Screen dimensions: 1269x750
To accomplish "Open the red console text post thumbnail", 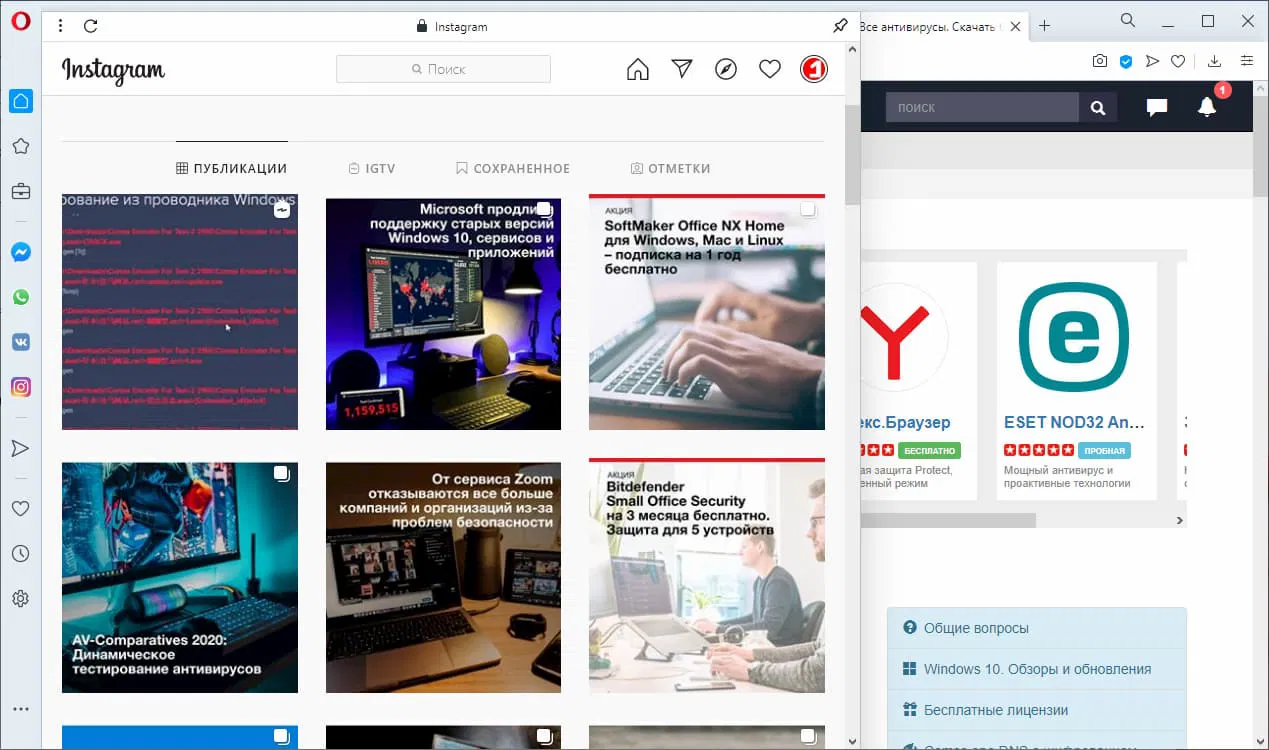I will (x=180, y=312).
